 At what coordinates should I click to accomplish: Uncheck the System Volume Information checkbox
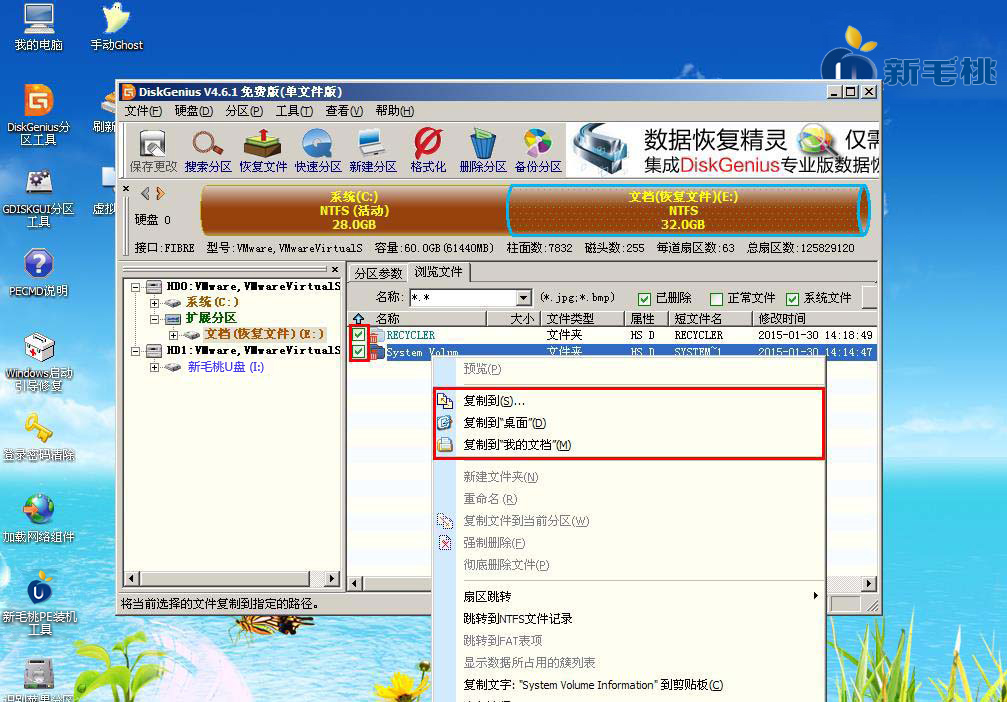tap(358, 351)
